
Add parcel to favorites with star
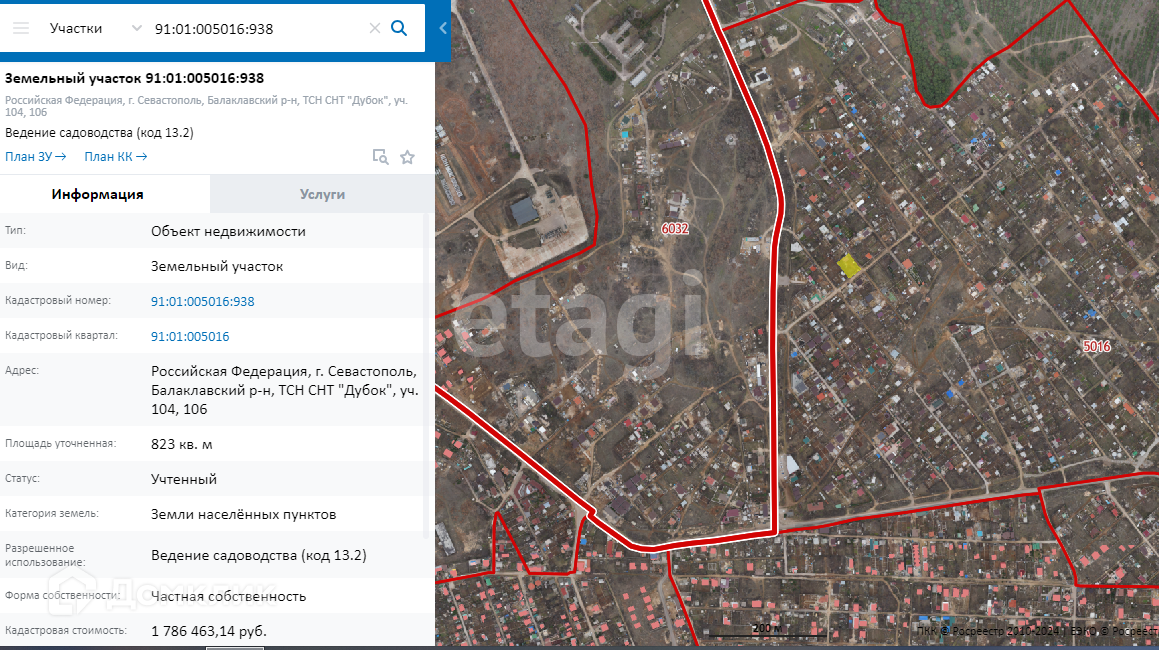coord(407,156)
